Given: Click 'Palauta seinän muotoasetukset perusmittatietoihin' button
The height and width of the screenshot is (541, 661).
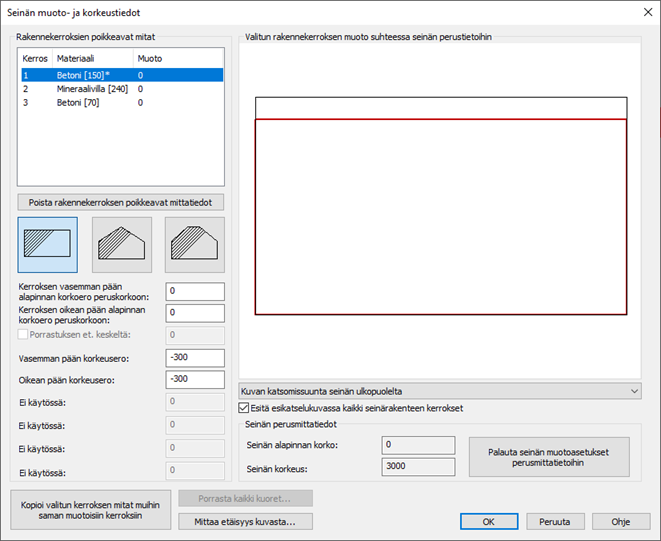Looking at the screenshot, I should [549, 457].
